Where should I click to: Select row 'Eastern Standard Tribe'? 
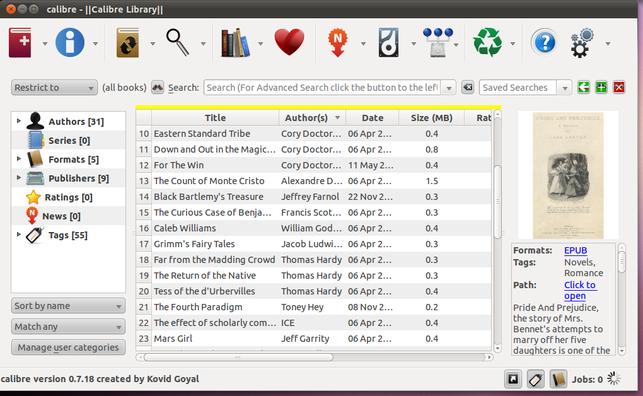[314, 134]
